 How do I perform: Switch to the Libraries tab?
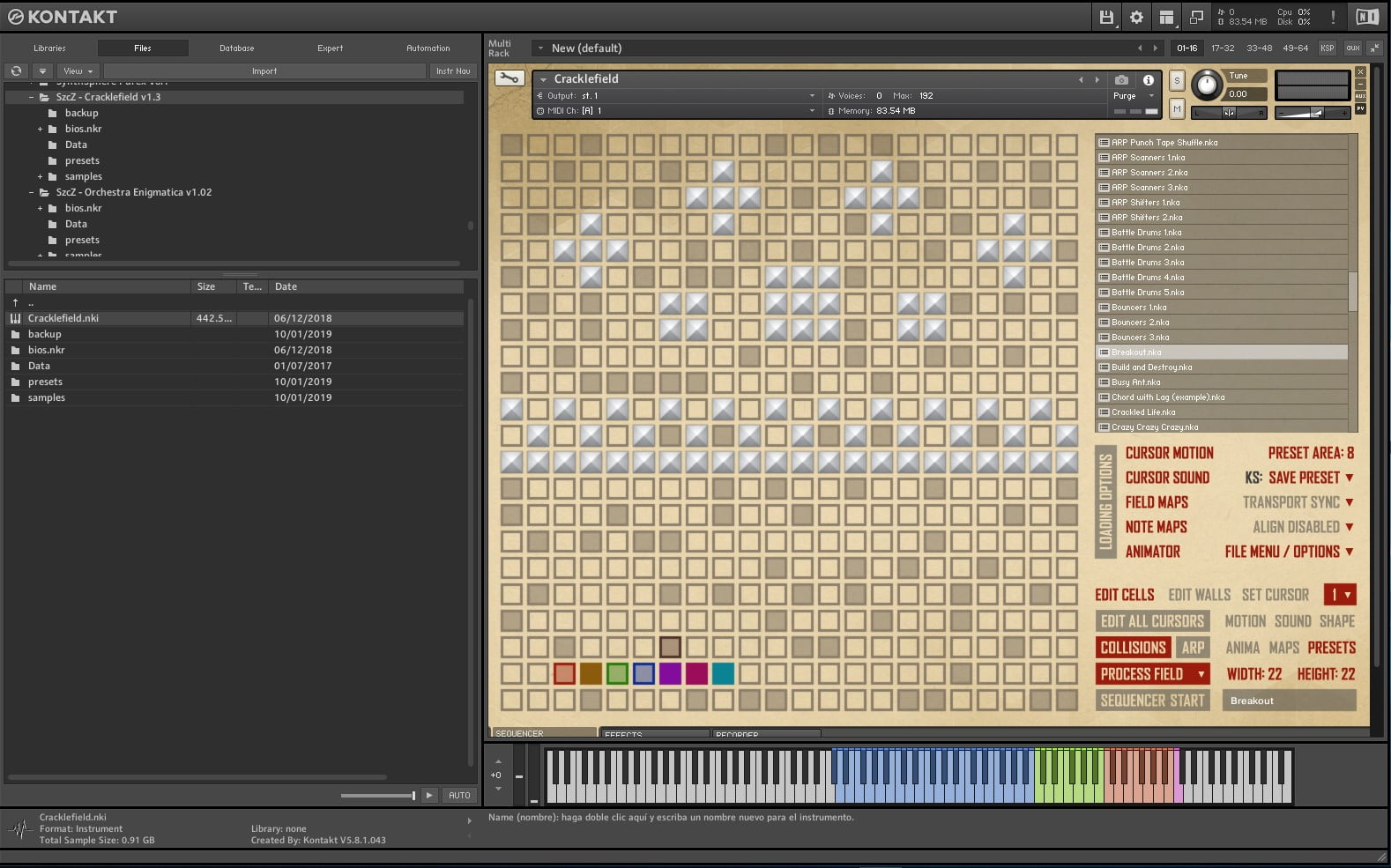pyautogui.click(x=49, y=48)
